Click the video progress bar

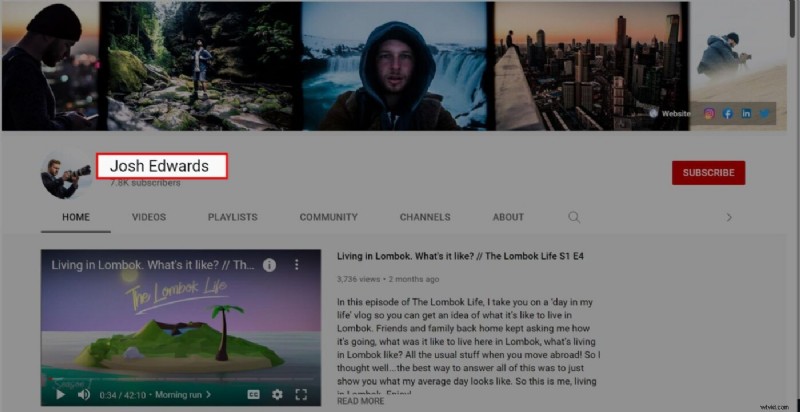point(181,379)
